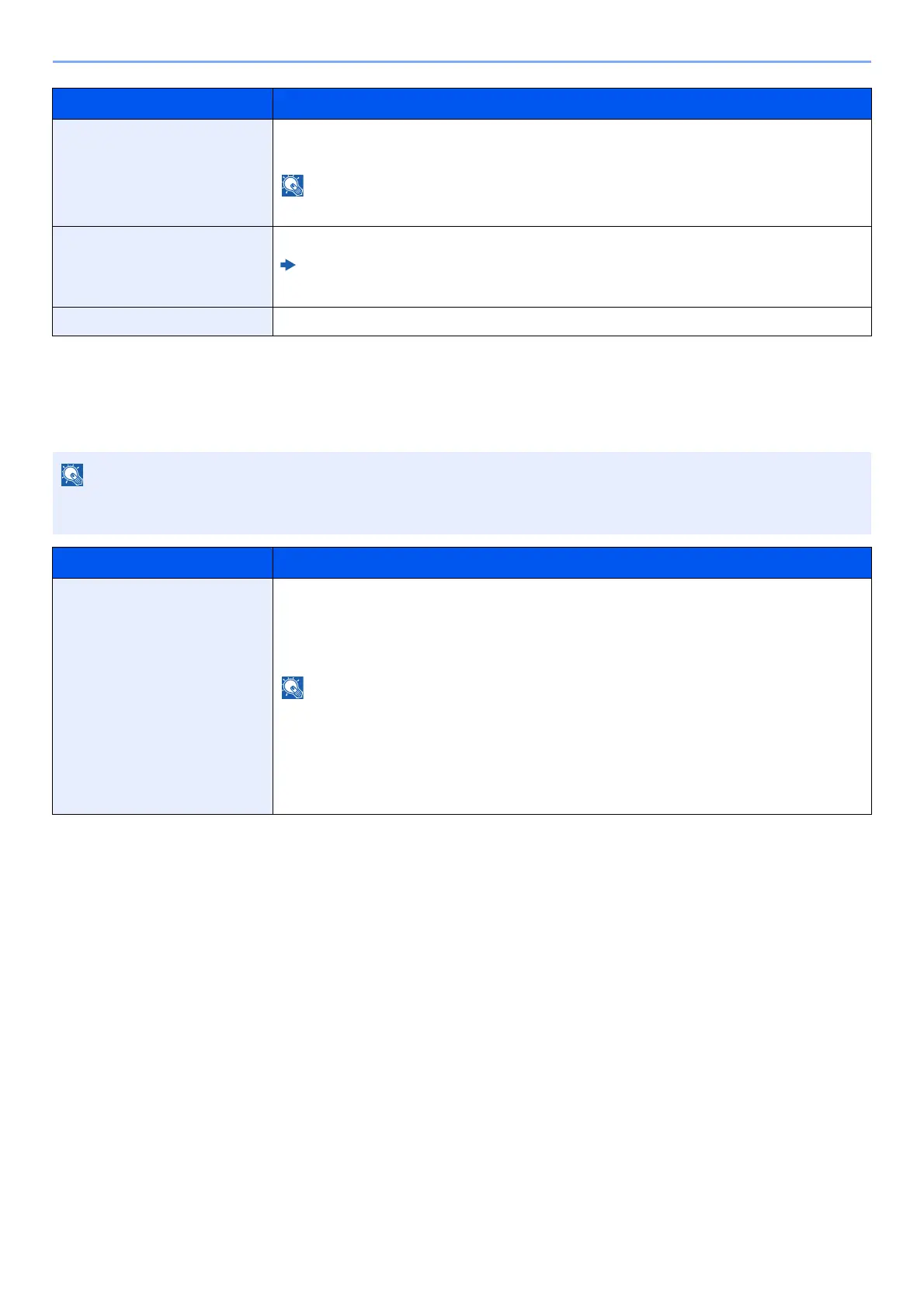Select the first table's left blue header cell
The image size is (924, 1308).
[x=162, y=103]
